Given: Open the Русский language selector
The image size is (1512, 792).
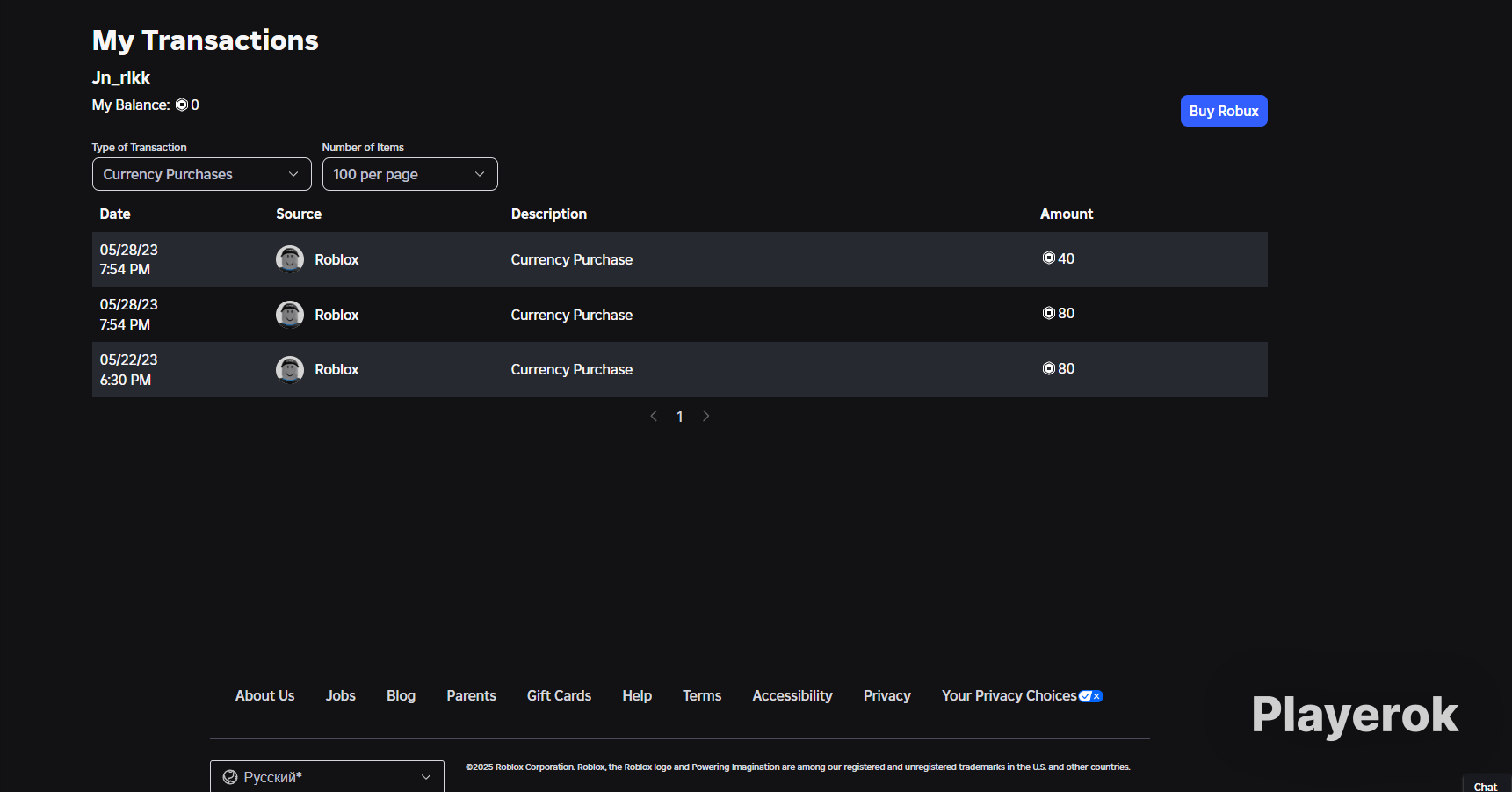Looking at the screenshot, I should click(x=327, y=777).
